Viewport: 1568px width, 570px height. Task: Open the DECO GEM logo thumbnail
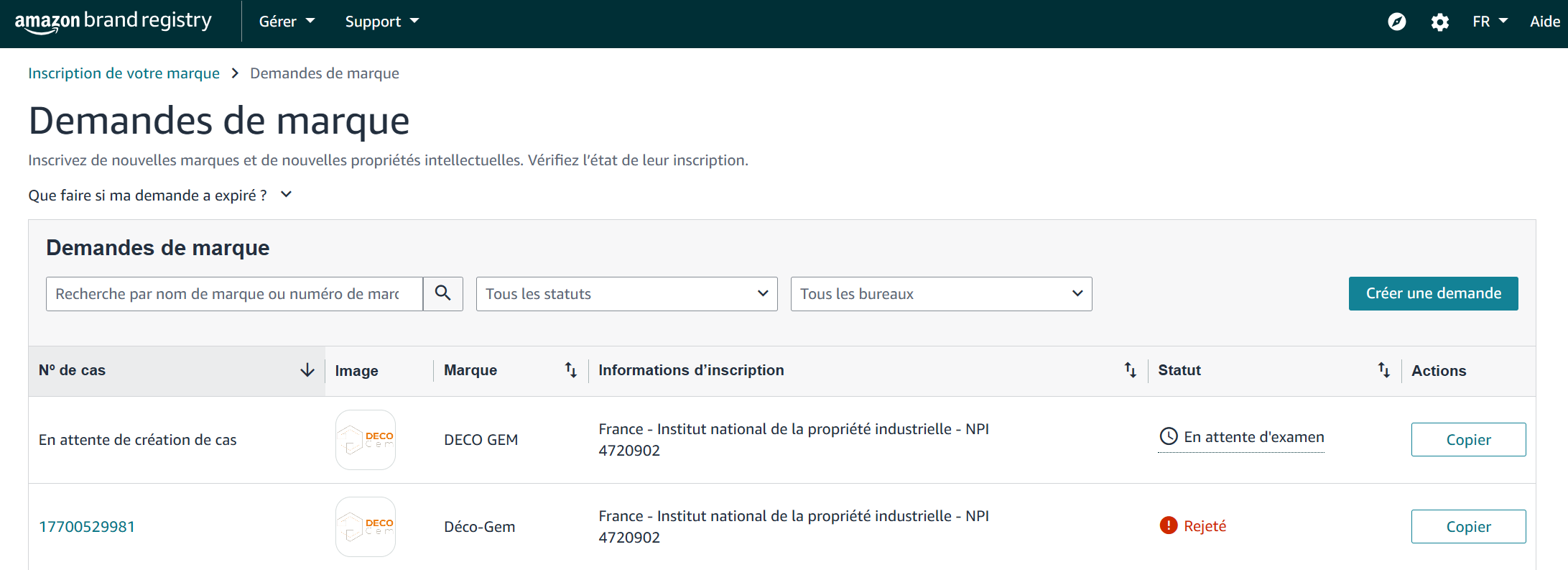(366, 440)
